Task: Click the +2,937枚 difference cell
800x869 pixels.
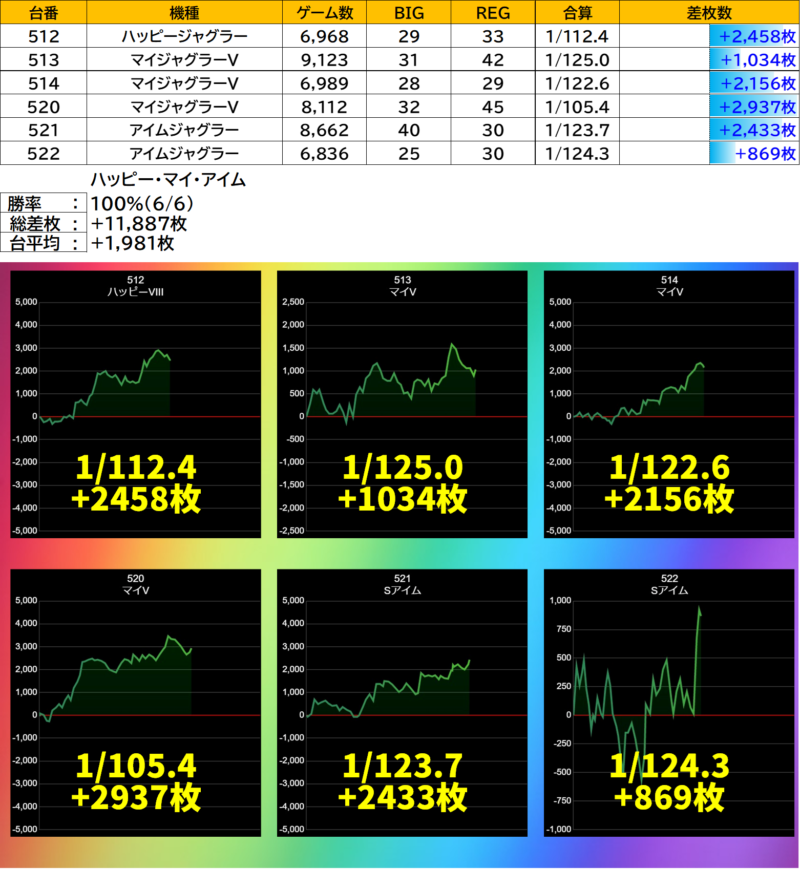Action: (x=709, y=106)
